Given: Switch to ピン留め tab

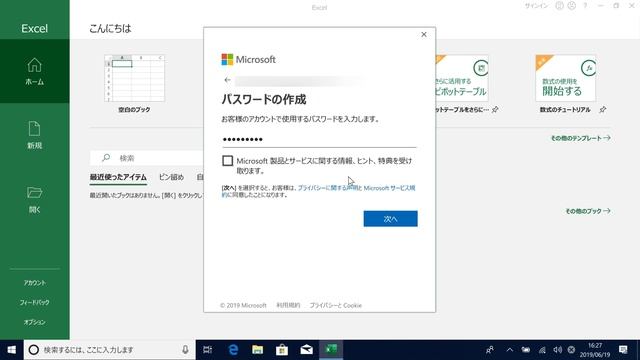Looking at the screenshot, I should click(x=171, y=177).
